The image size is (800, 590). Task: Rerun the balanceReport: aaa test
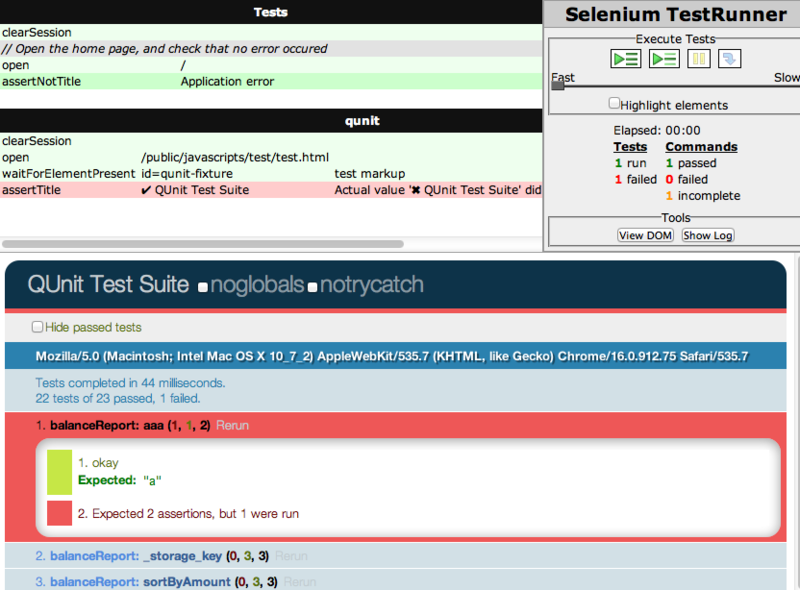pyautogui.click(x=232, y=425)
